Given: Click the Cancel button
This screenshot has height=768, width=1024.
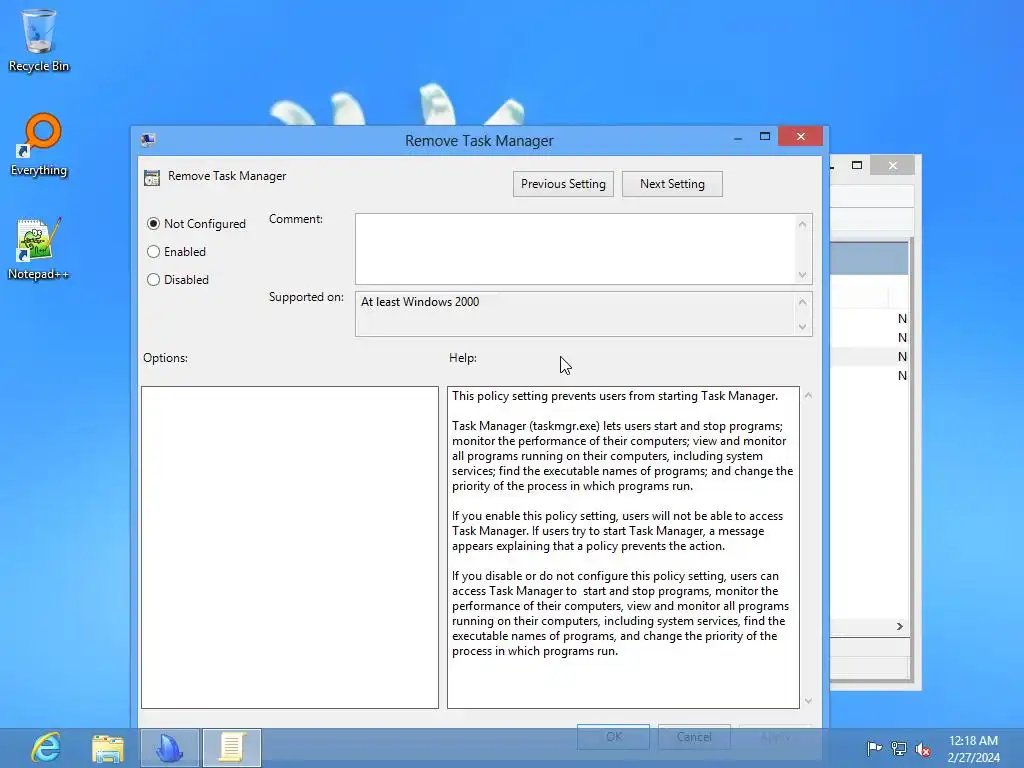Looking at the screenshot, I should [x=694, y=737].
